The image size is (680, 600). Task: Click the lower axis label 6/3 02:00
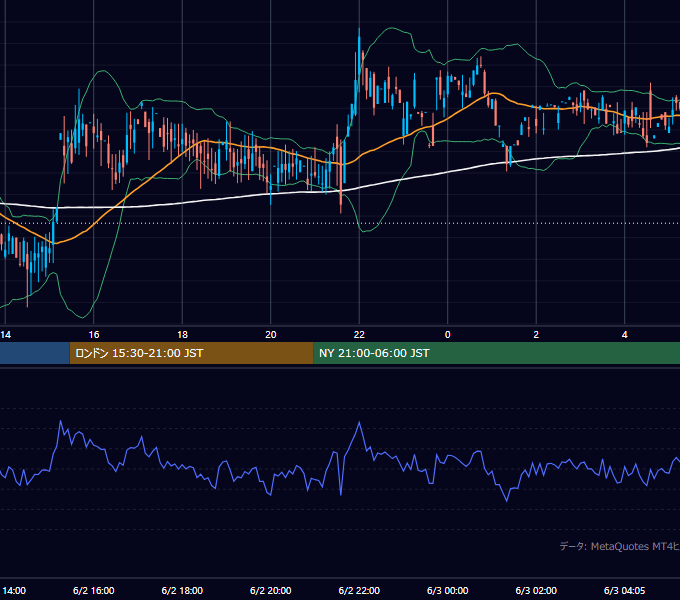click(x=536, y=591)
